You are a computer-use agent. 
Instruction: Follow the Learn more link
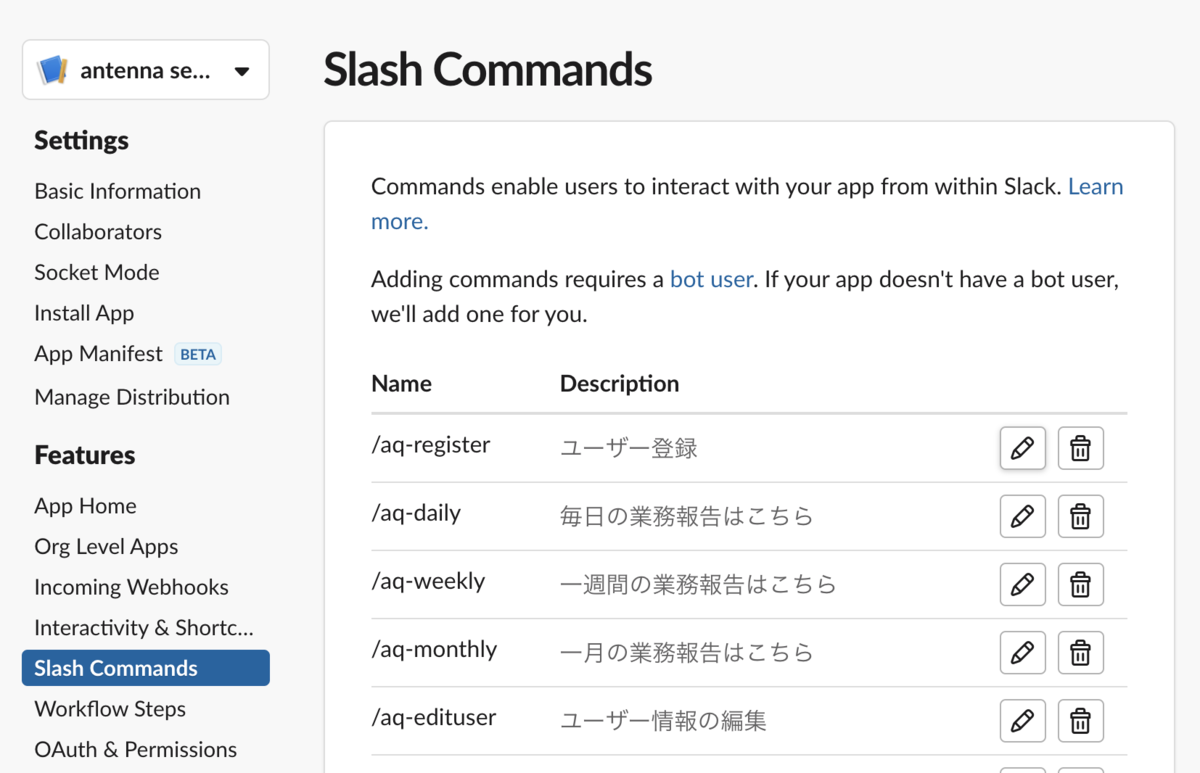point(1095,187)
